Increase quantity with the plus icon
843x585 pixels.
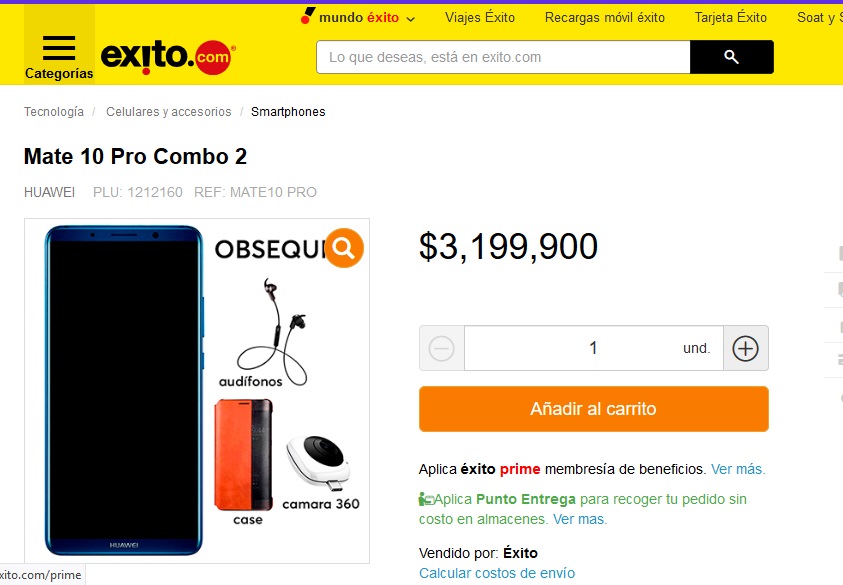pos(746,348)
